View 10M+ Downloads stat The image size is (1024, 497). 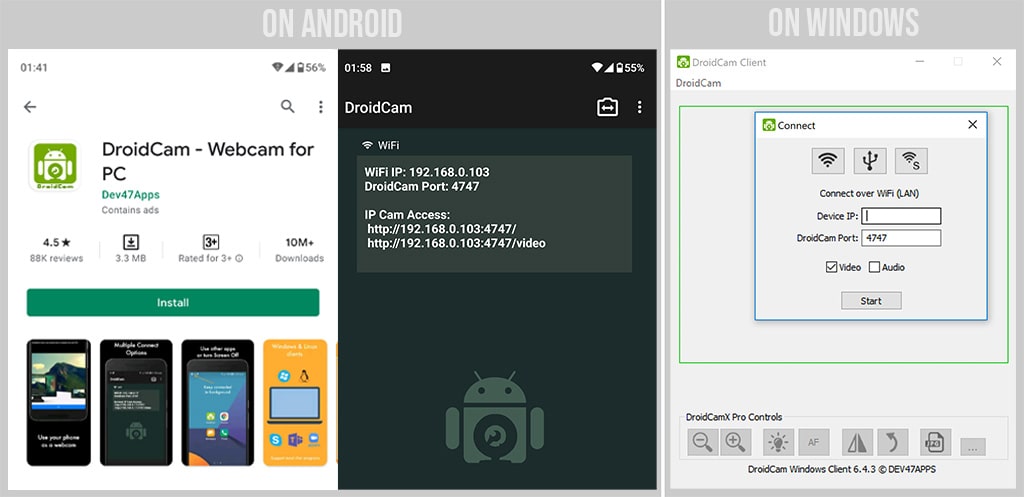tap(299, 249)
